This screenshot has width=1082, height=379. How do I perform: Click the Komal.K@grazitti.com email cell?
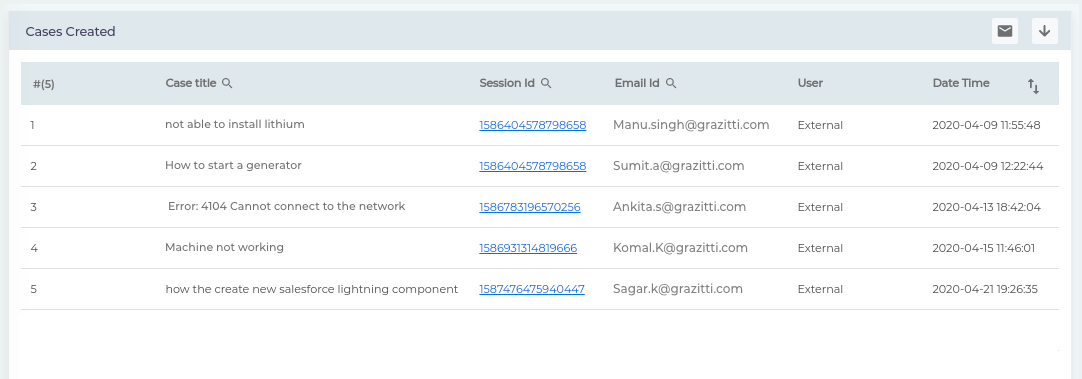(x=680, y=248)
